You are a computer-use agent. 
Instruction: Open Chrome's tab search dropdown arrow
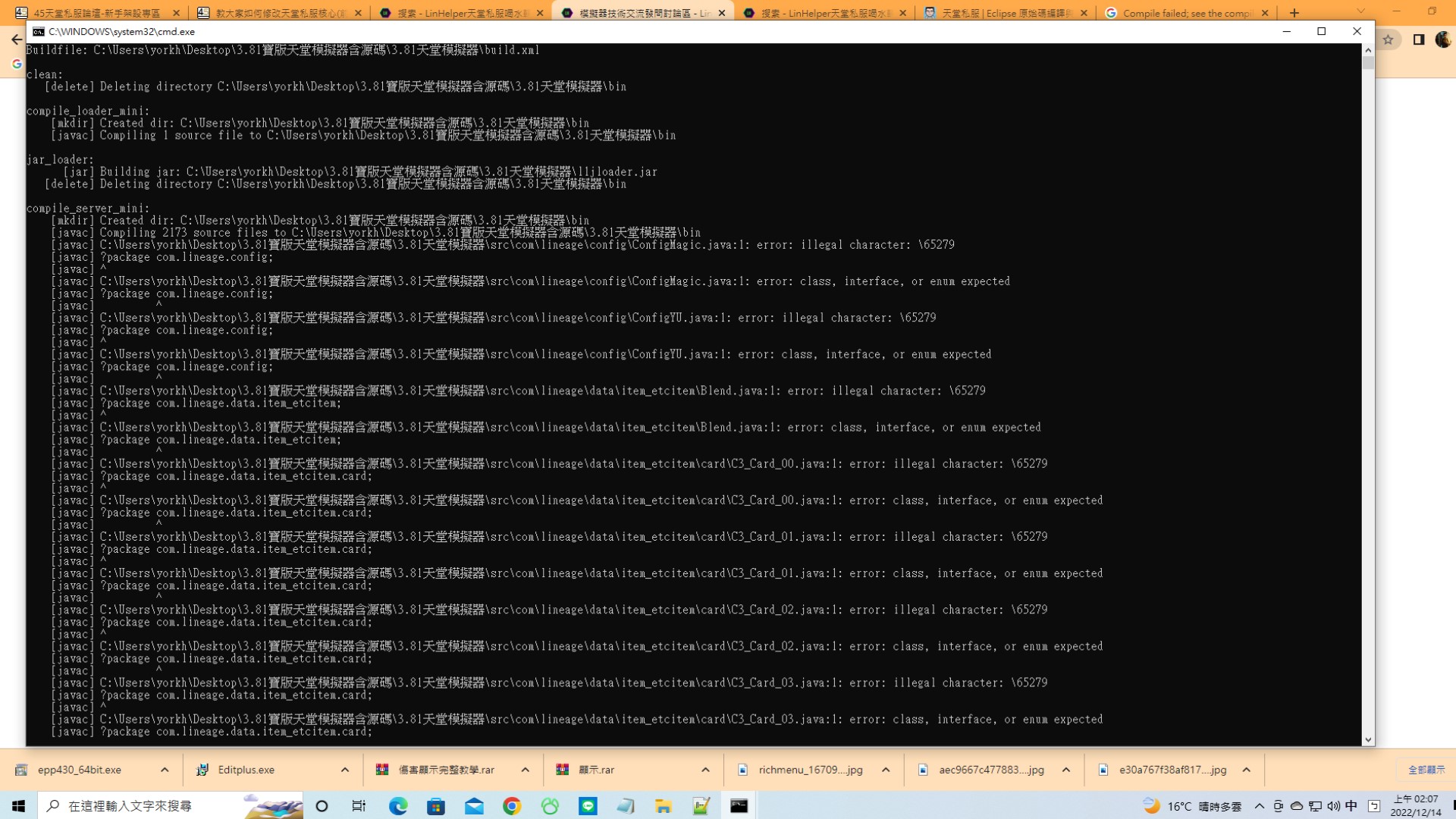(1361, 11)
